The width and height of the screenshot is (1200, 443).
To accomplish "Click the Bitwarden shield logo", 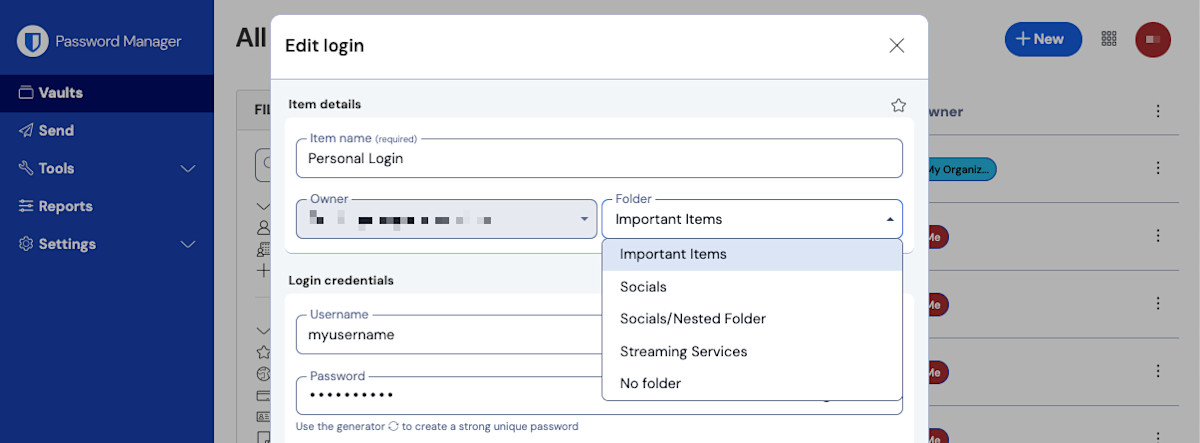I will pos(33,41).
